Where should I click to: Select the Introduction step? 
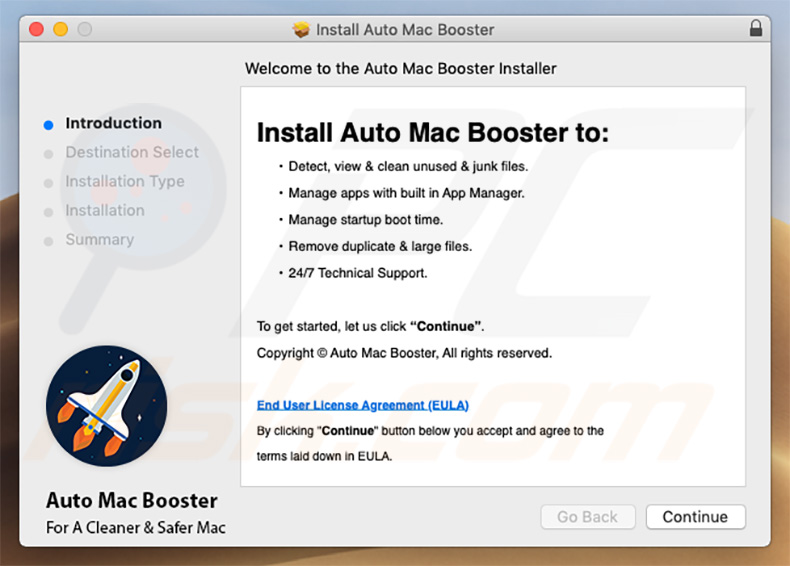click(113, 123)
